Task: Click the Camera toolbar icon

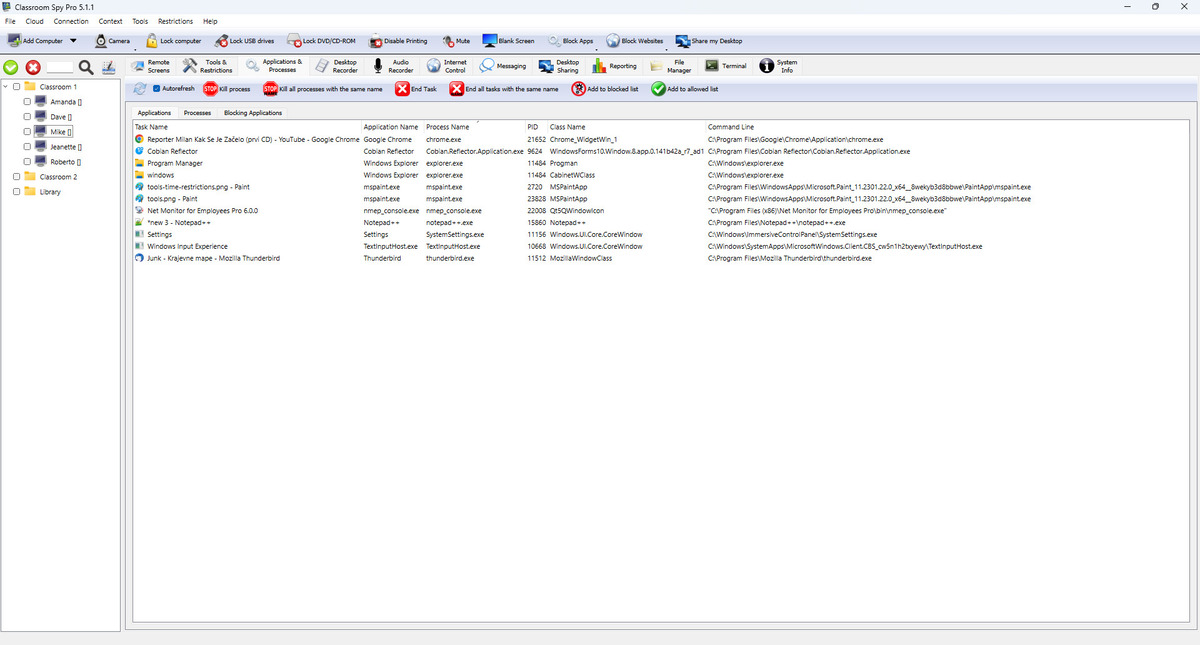Action: click(101, 41)
